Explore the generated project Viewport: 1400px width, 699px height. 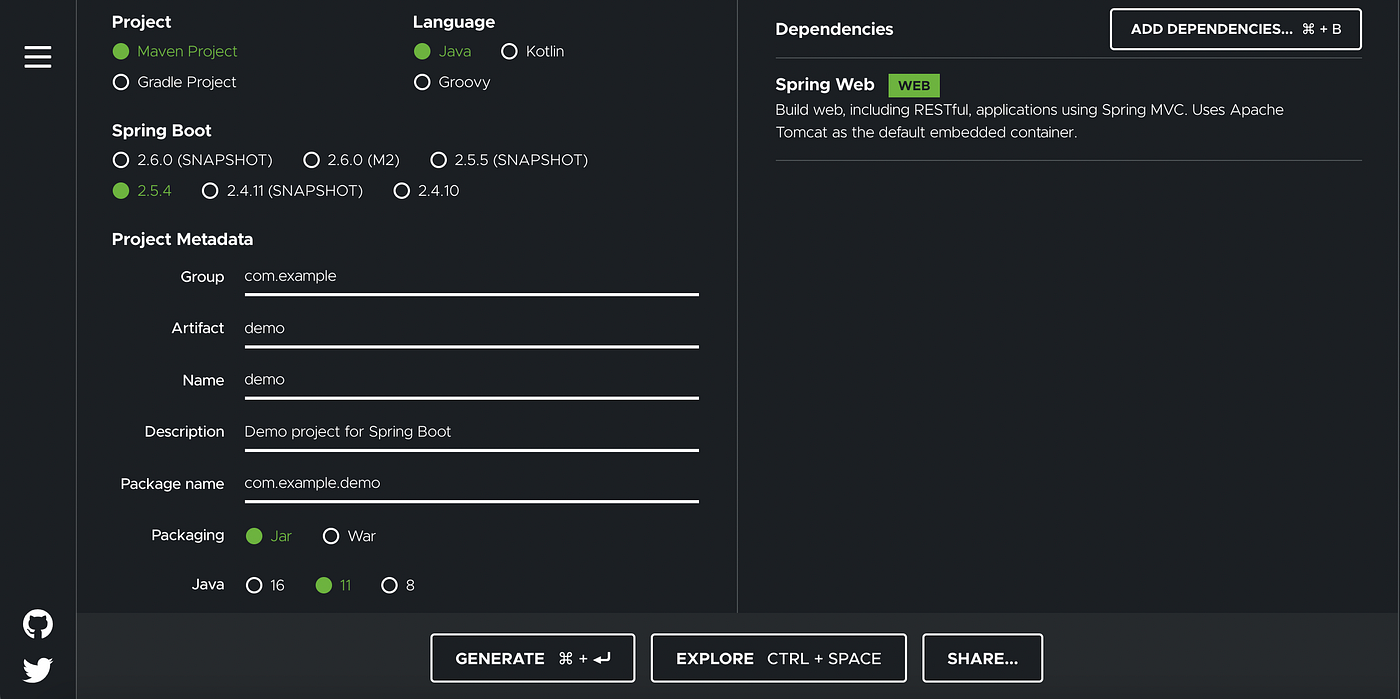(x=778, y=657)
